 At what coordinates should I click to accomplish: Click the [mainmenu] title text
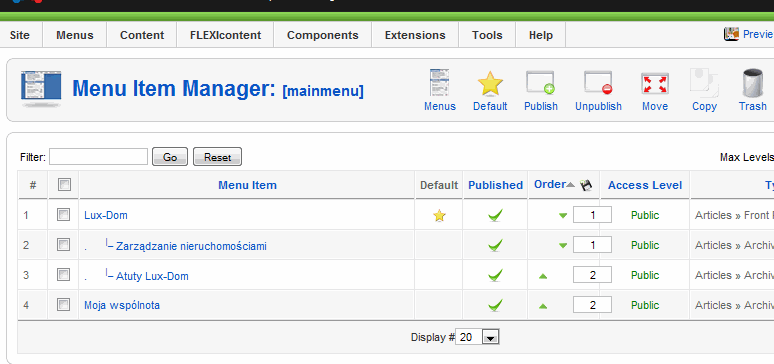[x=323, y=91]
